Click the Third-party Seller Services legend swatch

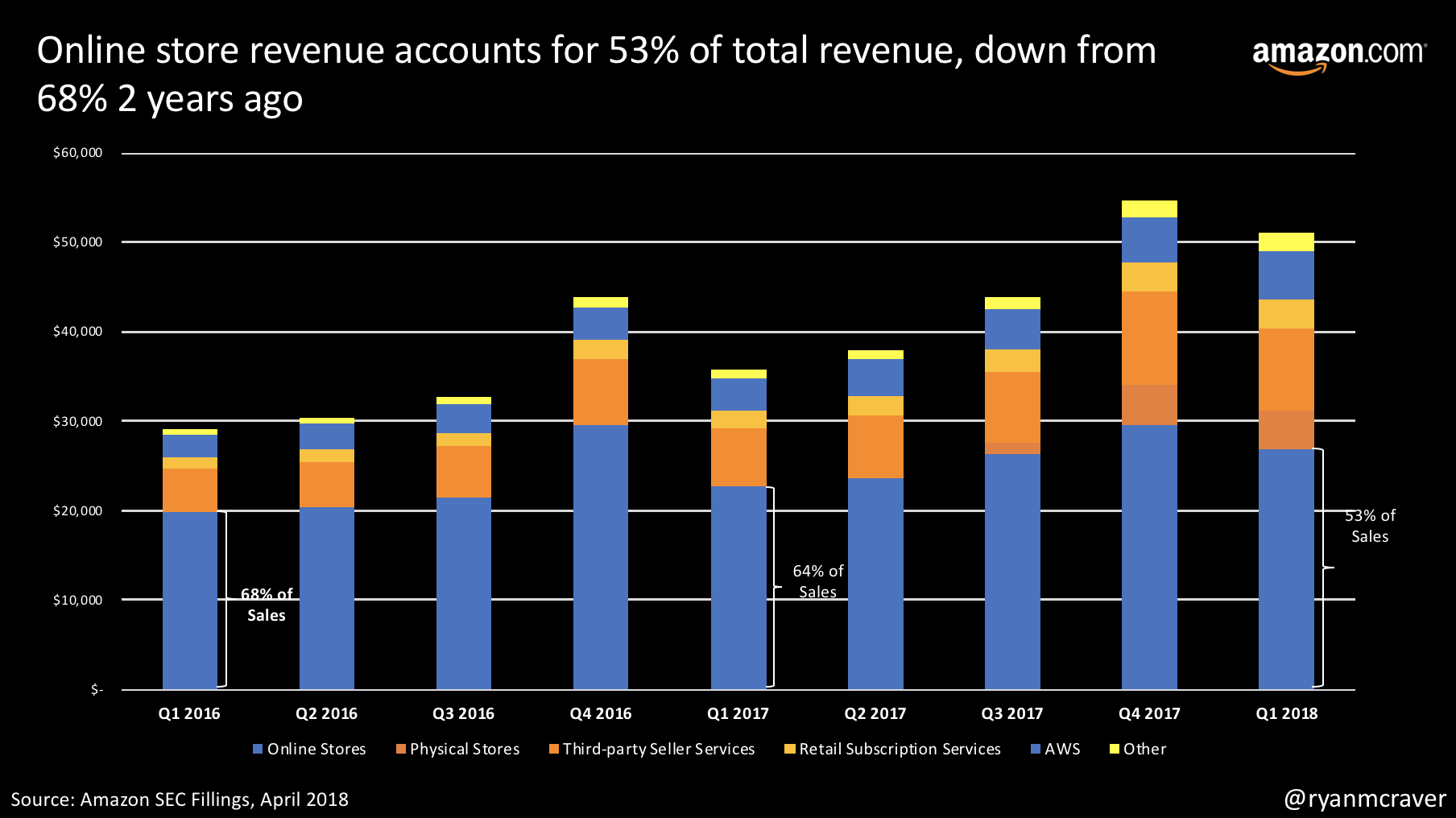(x=553, y=749)
